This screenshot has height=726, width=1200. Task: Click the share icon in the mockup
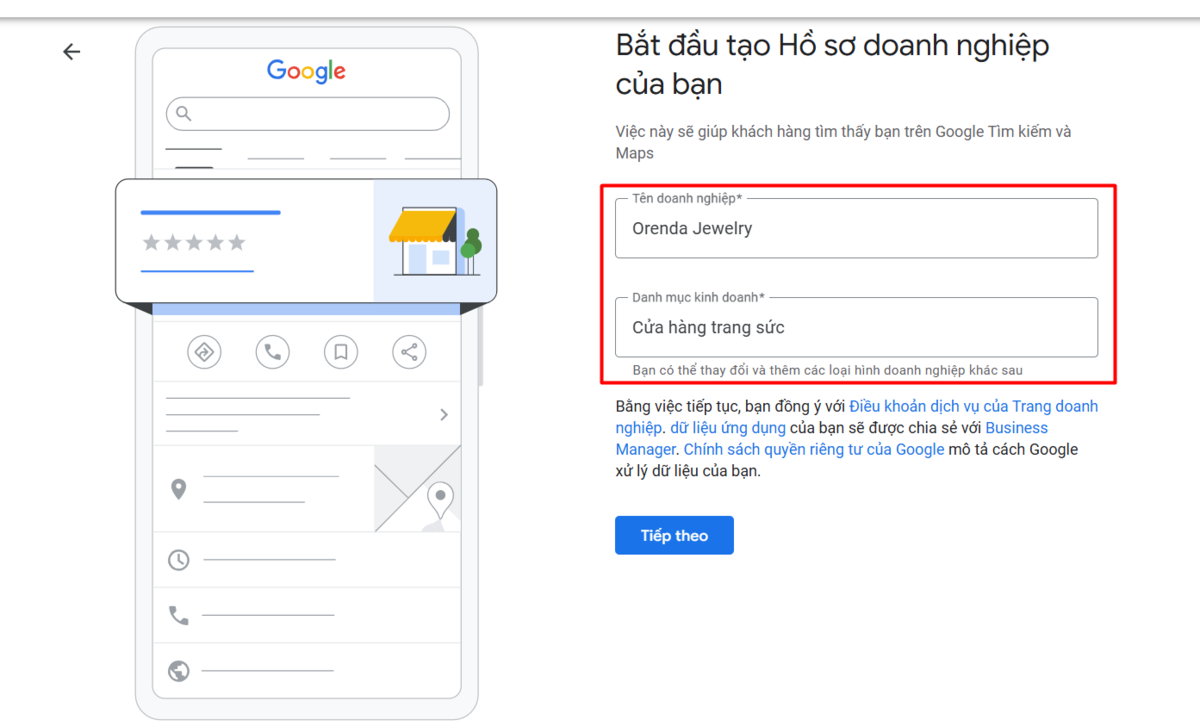click(x=409, y=352)
